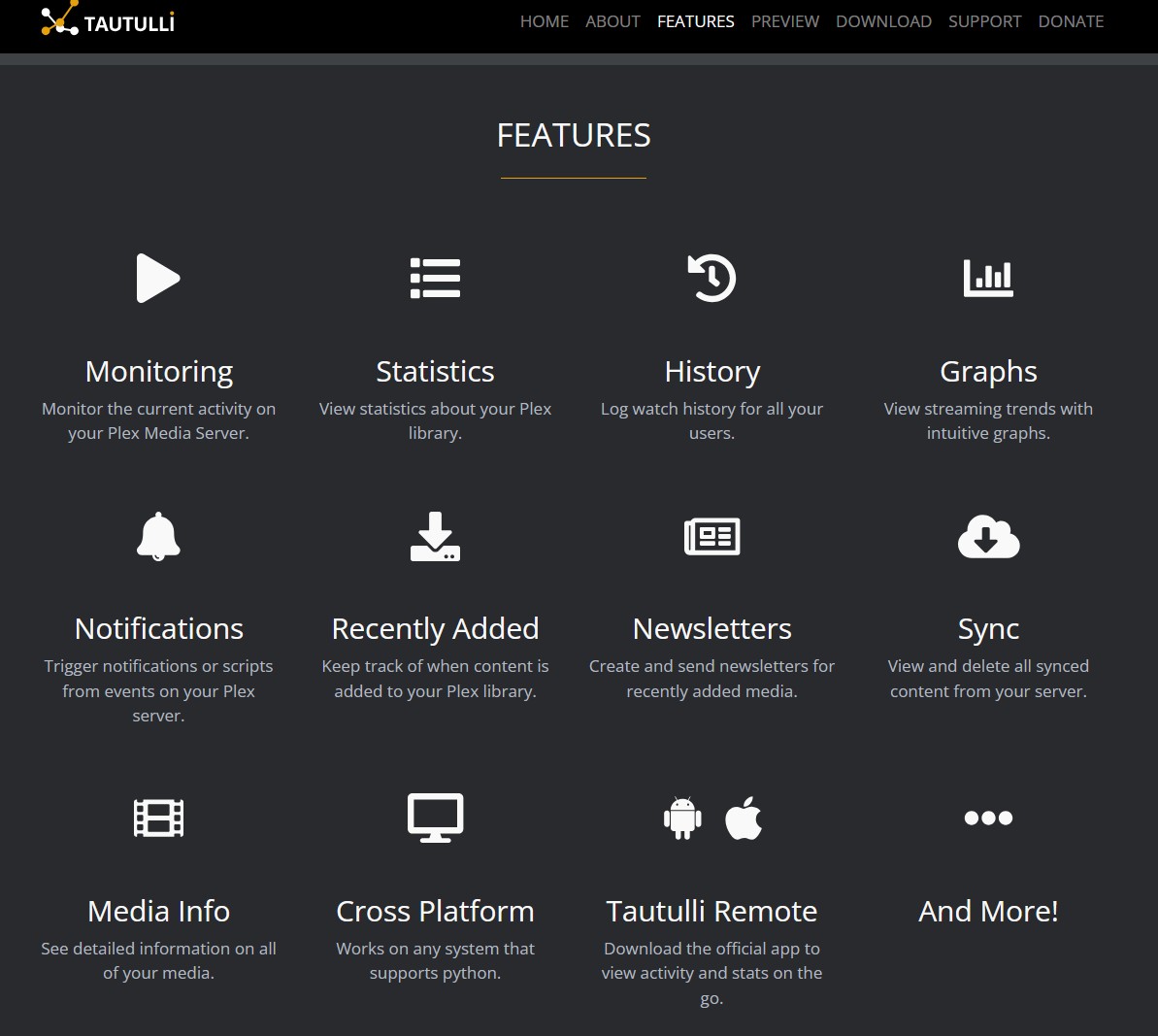Viewport: 1158px width, 1036px height.
Task: Click the History heading
Action: click(x=711, y=372)
